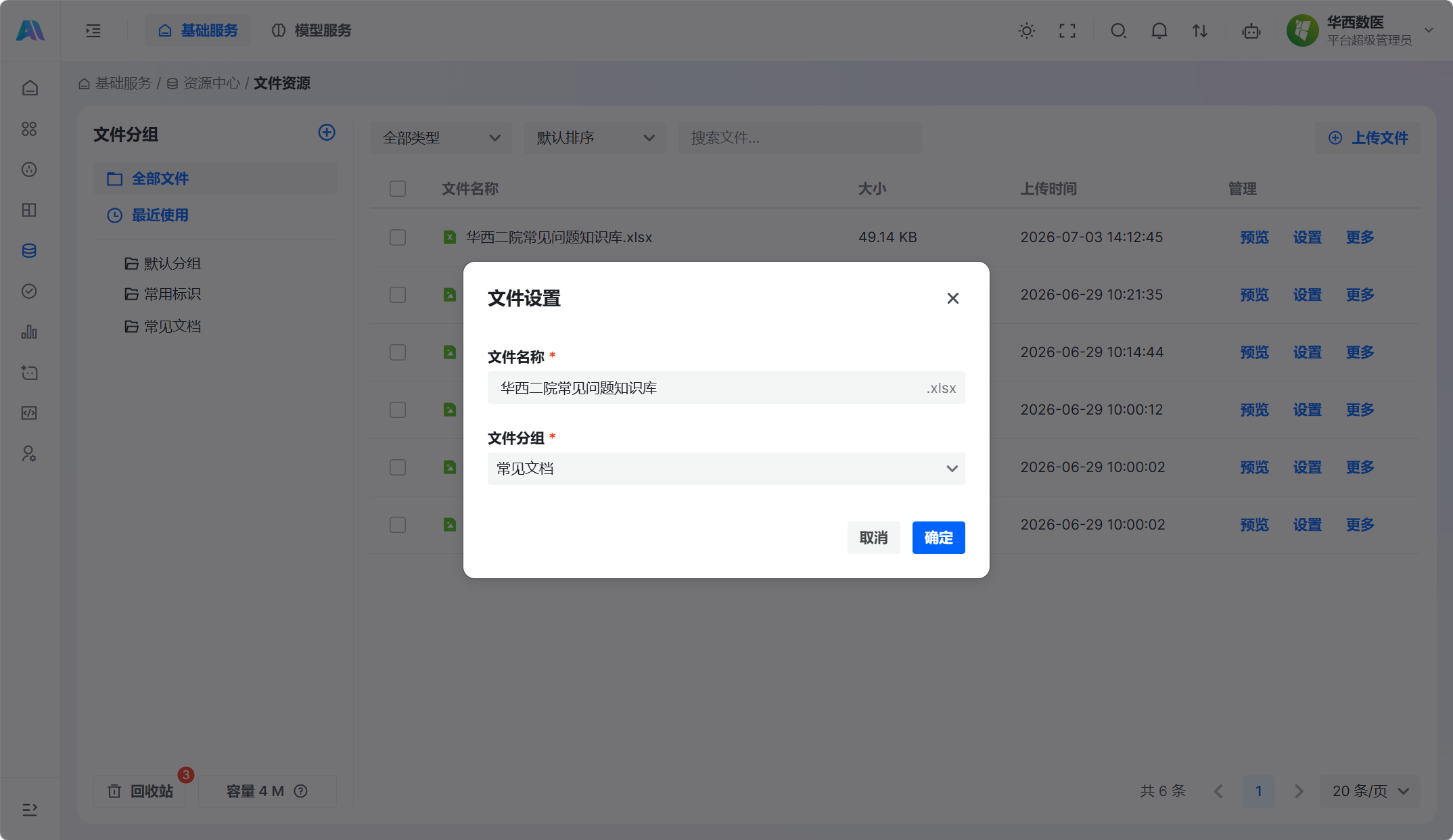Image resolution: width=1453 pixels, height=840 pixels.
Task: Expand the user account menu chevron
Action: point(1429,30)
